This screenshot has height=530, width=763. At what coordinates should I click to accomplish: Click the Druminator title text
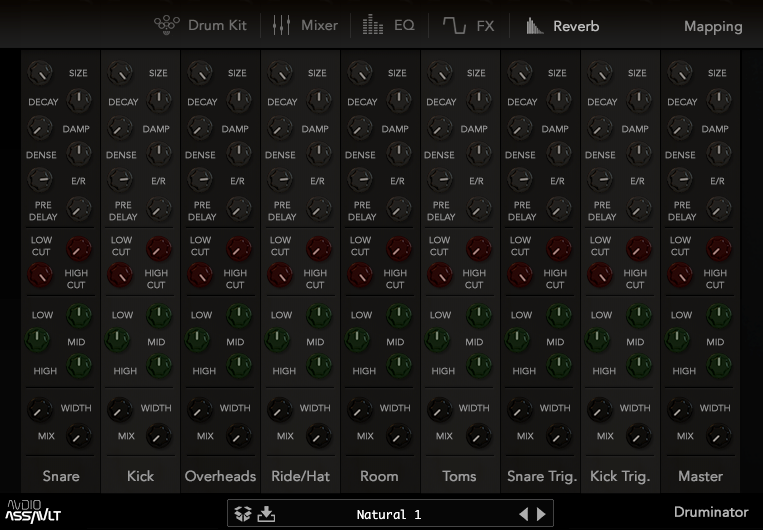click(711, 512)
